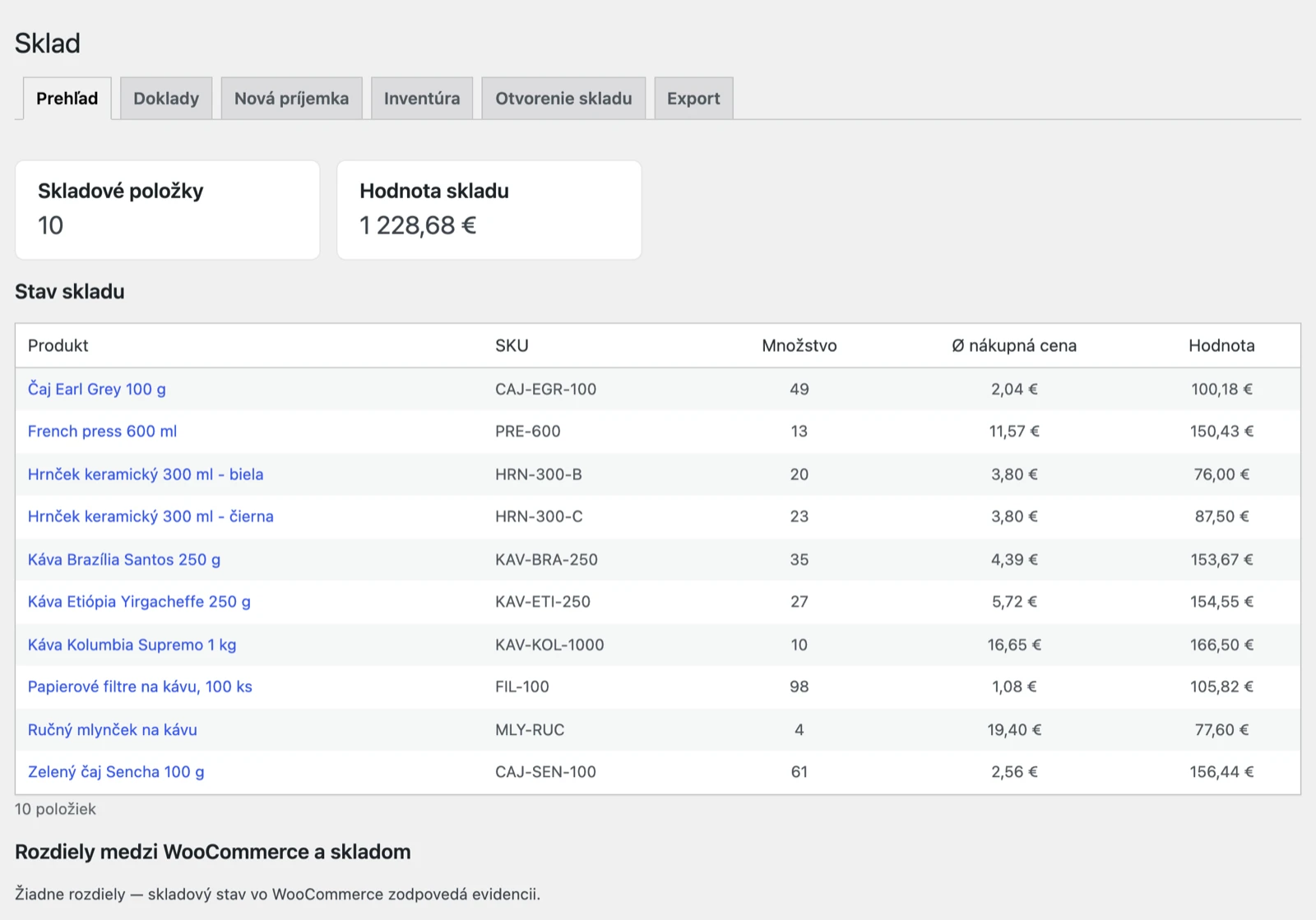The width and height of the screenshot is (1316, 920).
Task: Select SKU text CAJ-SEN-100
Action: click(x=546, y=772)
